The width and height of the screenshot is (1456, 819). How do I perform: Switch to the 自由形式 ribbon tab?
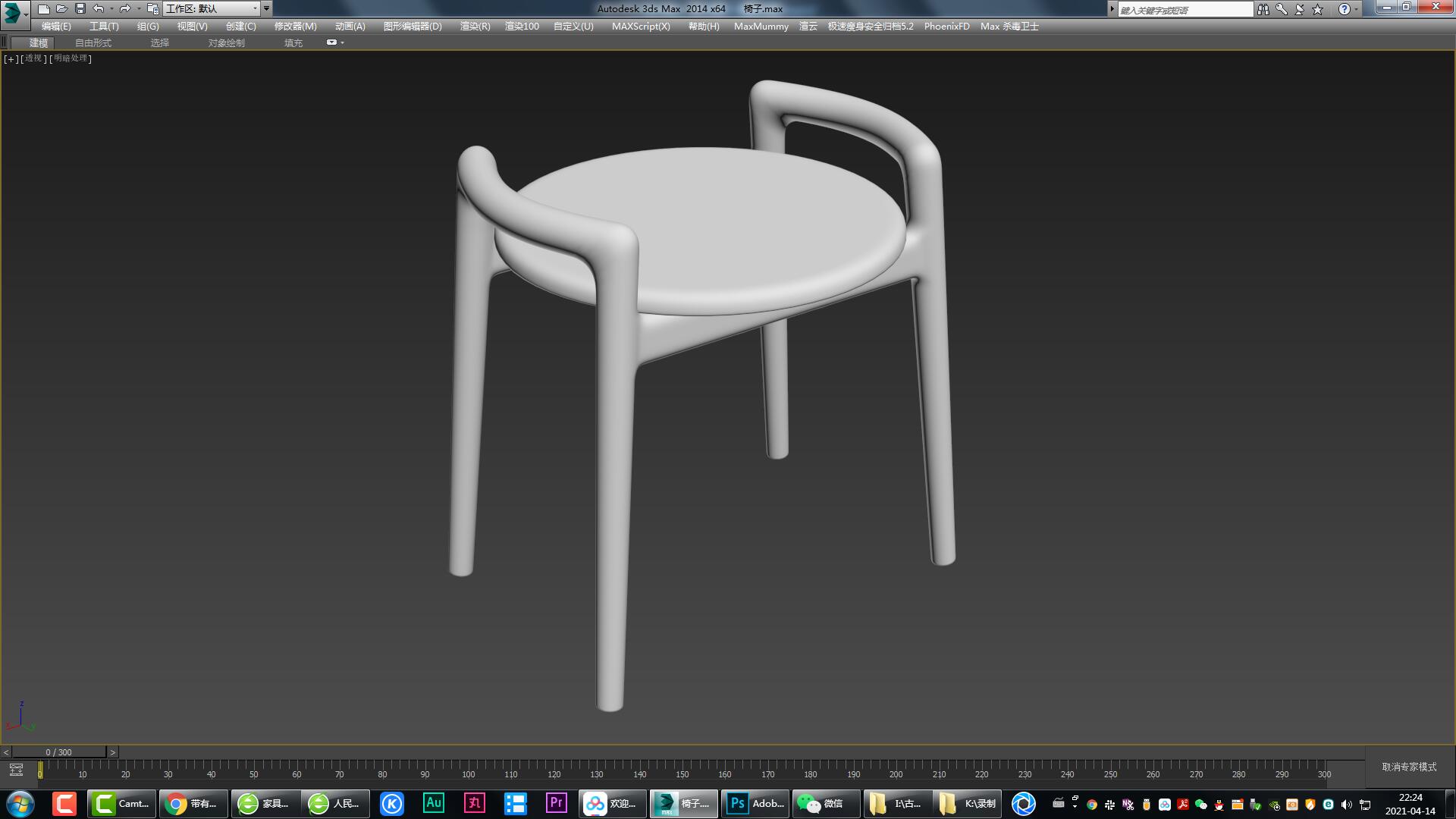(x=93, y=42)
